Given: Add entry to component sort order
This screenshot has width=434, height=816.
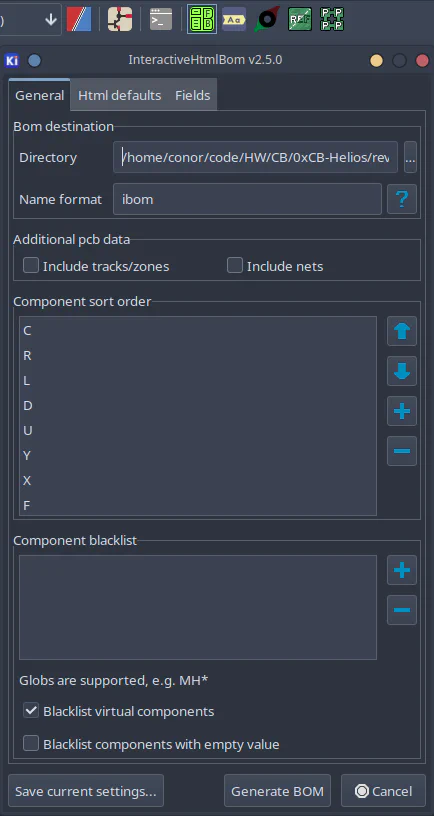Looking at the screenshot, I should click(x=402, y=411).
